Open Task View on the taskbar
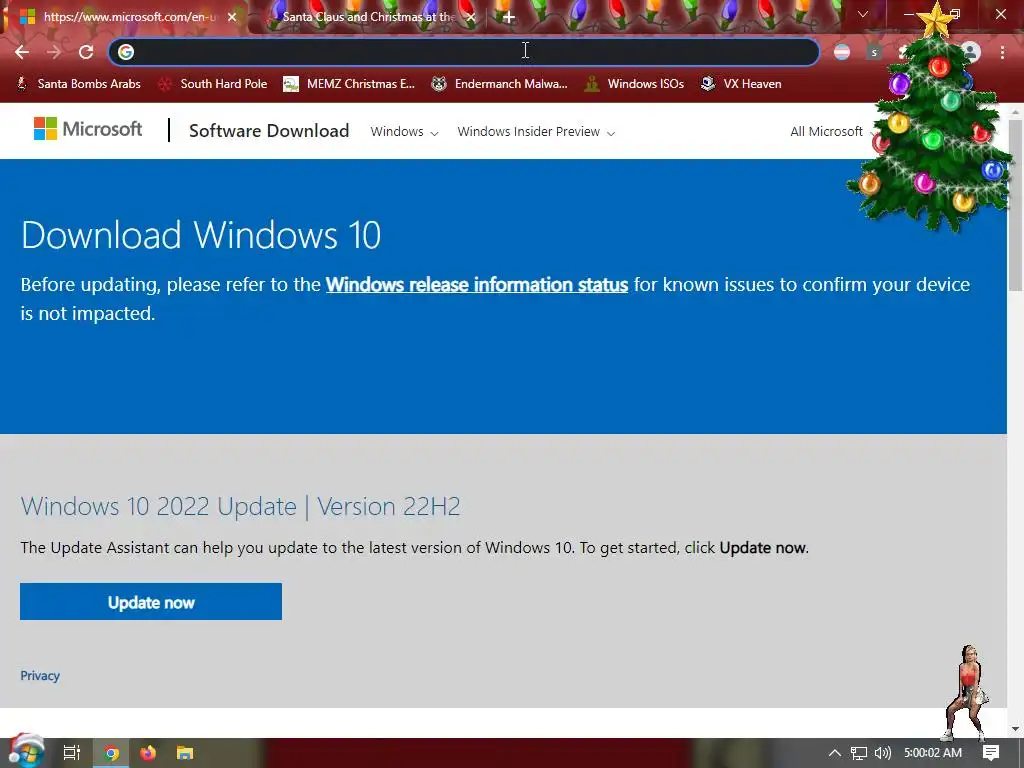 [x=72, y=753]
